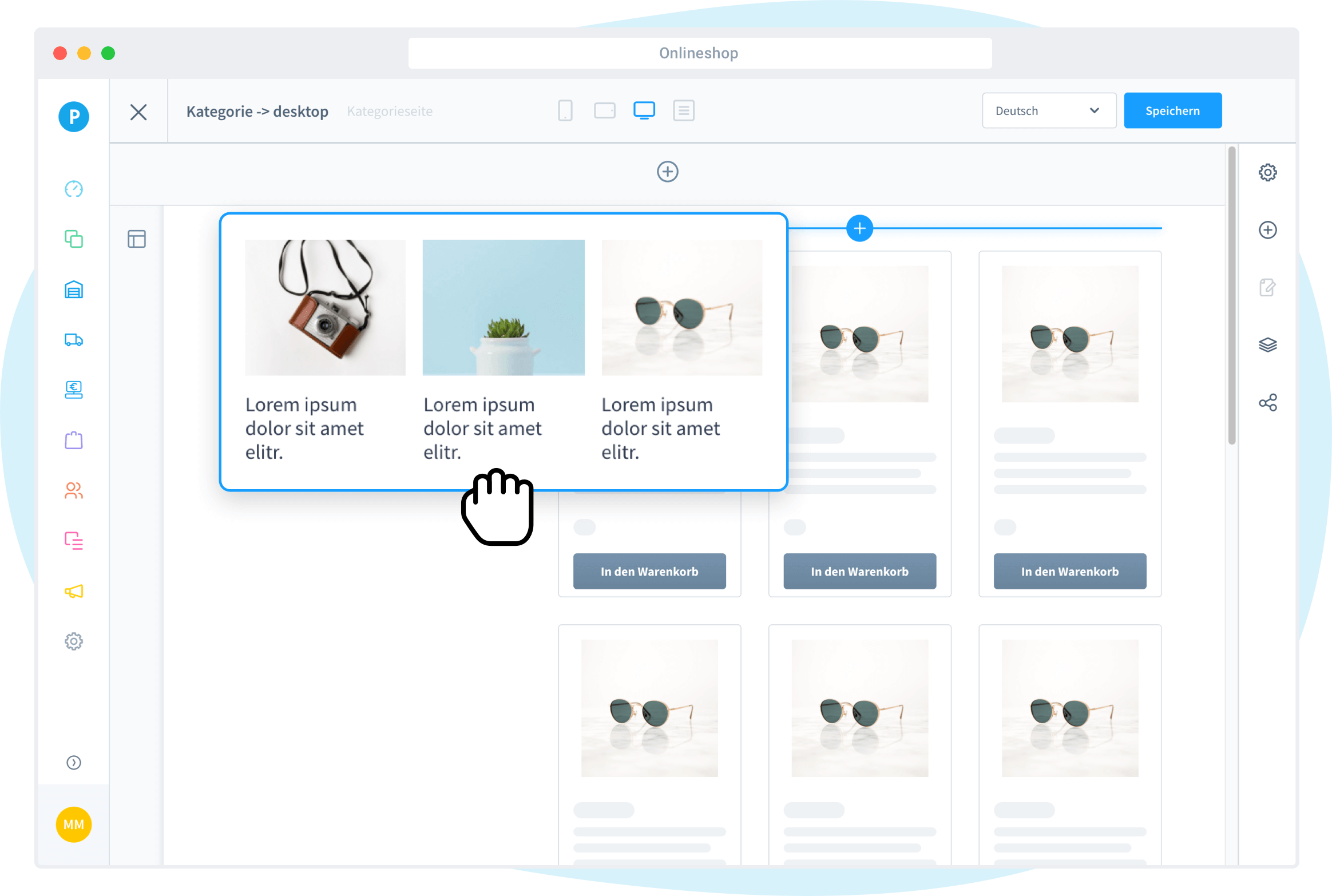Open the pink content list icon
This screenshot has height=896, width=1332.
[74, 541]
